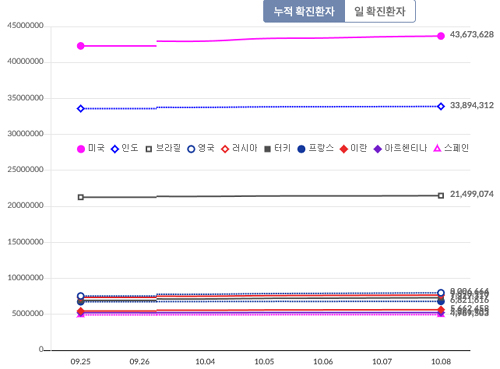The width and height of the screenshot is (500, 369).
Task: Click the 43,673,628 value label
Action: coord(472,34)
